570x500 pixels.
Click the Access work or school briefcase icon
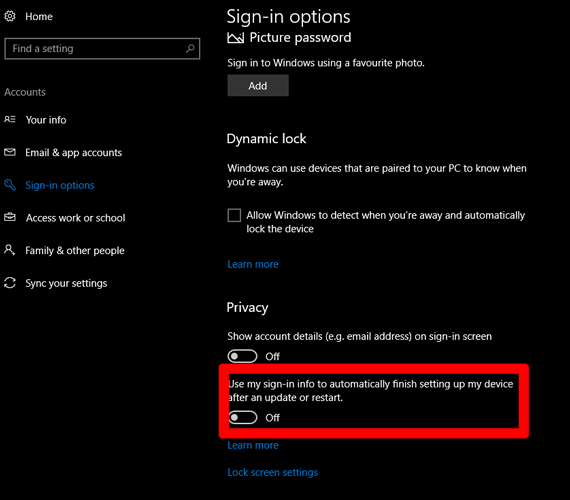pyautogui.click(x=10, y=217)
